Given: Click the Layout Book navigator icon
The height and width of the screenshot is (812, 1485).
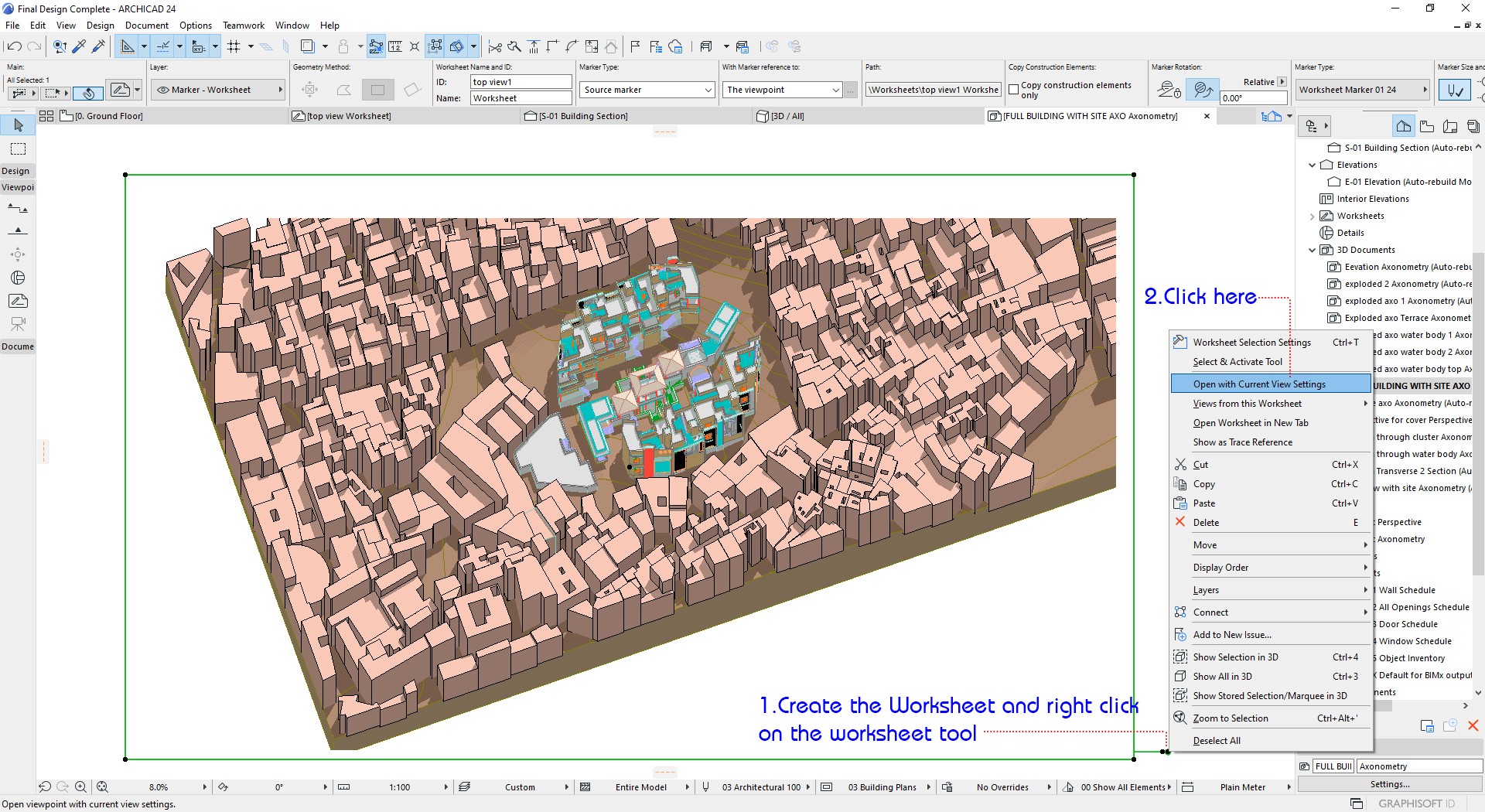Looking at the screenshot, I should tap(1450, 126).
